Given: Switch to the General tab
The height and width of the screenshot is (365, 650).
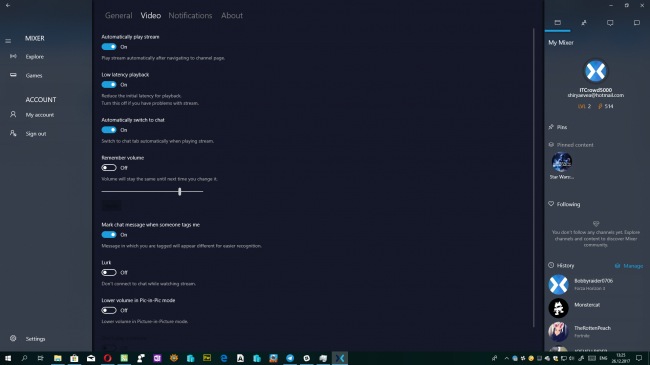Looking at the screenshot, I should 119,15.
